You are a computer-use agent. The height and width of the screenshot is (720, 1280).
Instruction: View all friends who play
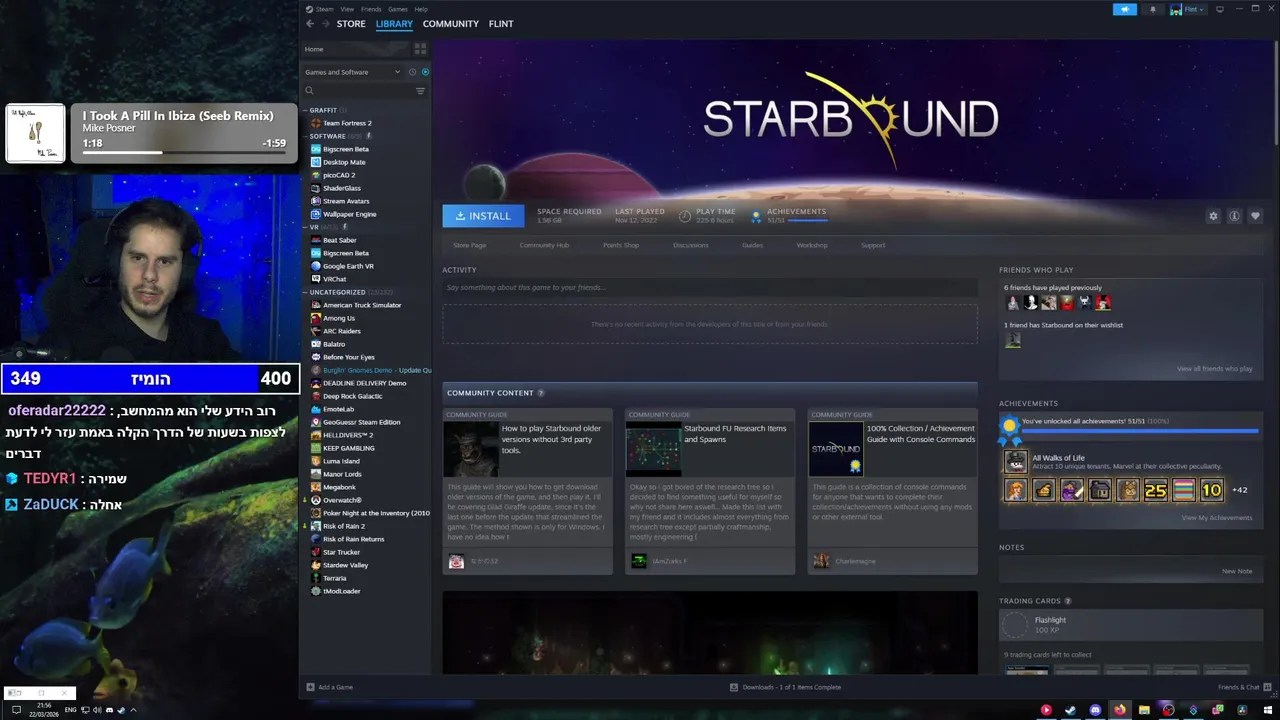tap(1214, 369)
